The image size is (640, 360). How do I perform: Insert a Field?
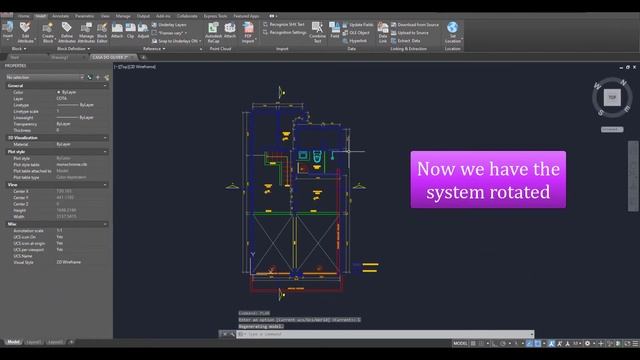point(335,30)
